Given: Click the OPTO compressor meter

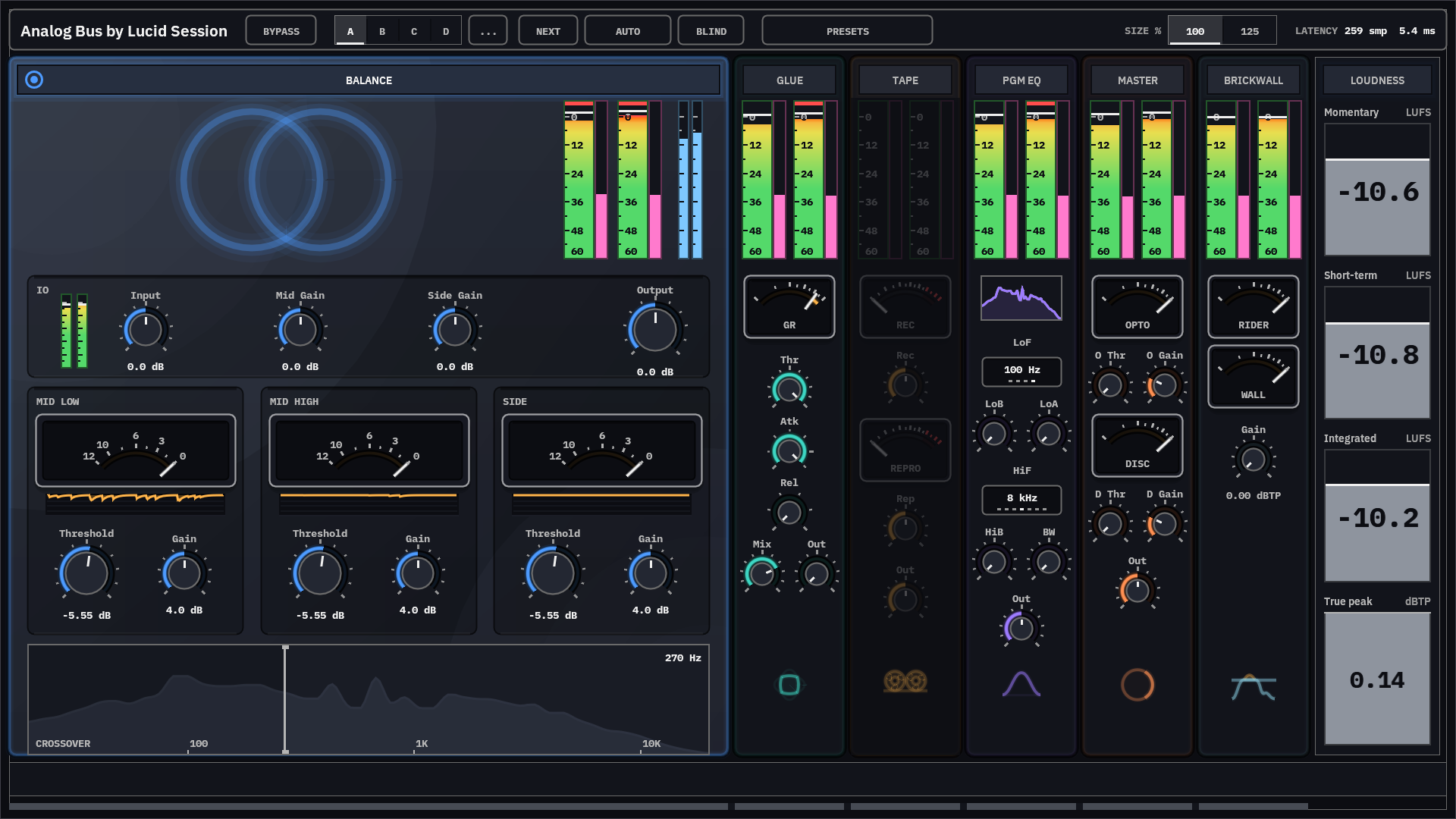Looking at the screenshot, I should pos(1137,306).
